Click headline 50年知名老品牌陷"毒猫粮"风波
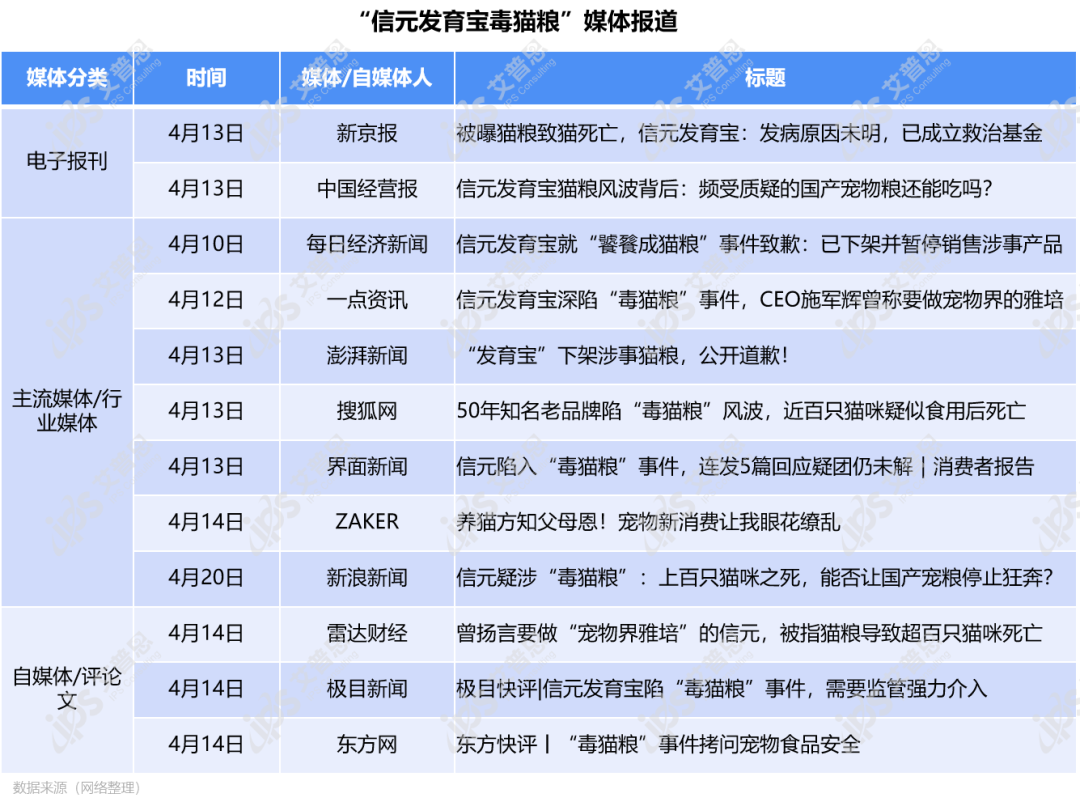 [x=741, y=411]
